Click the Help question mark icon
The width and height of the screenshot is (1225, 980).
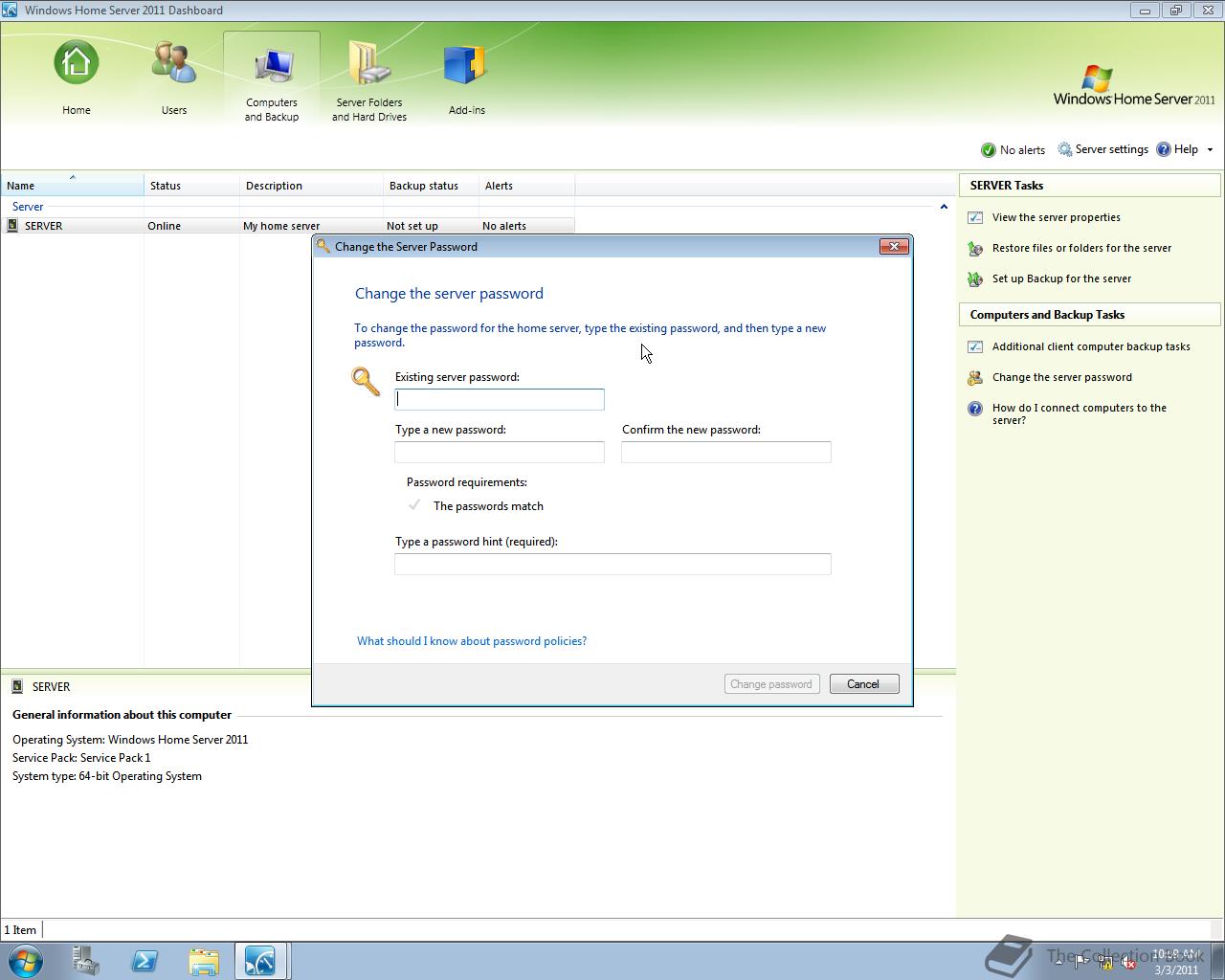[1164, 149]
